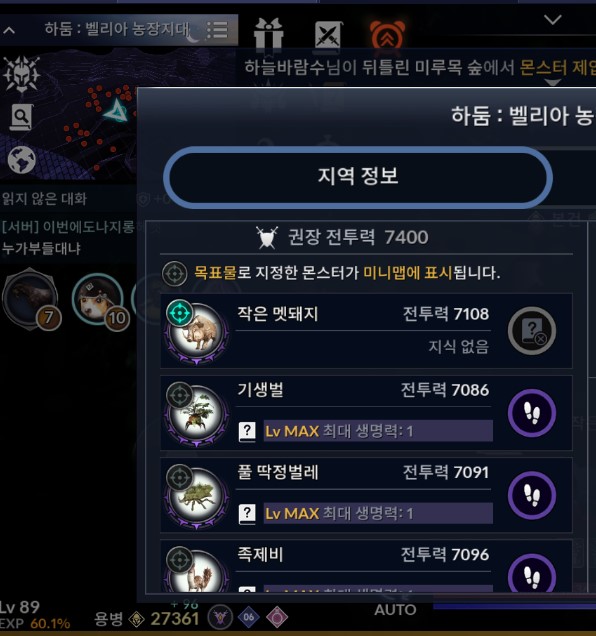Click the dog pet portrait level 10

click(x=98, y=300)
